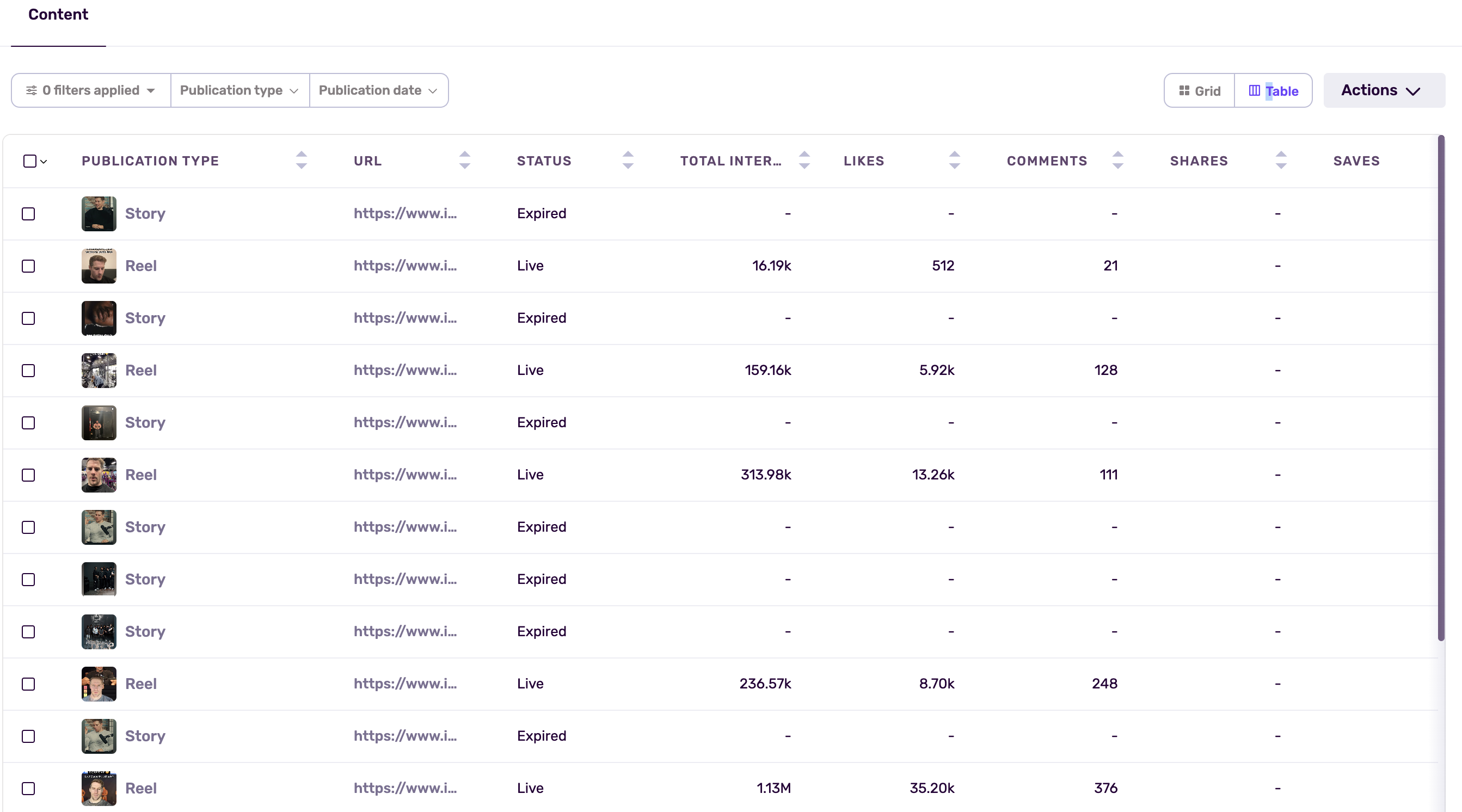Switch to Table view
1462x812 pixels.
point(1273,90)
